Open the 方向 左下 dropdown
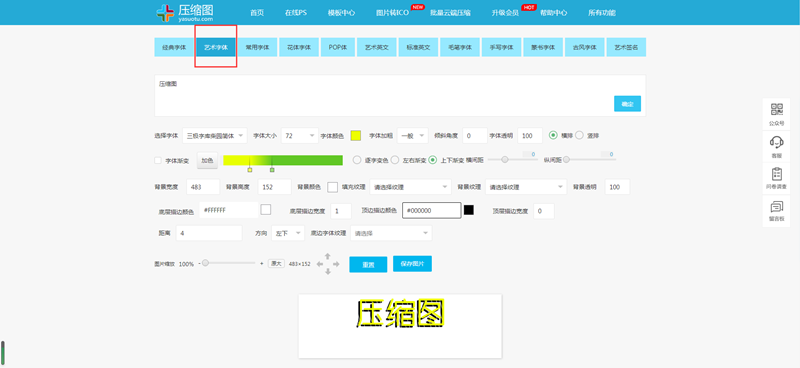 coord(288,233)
